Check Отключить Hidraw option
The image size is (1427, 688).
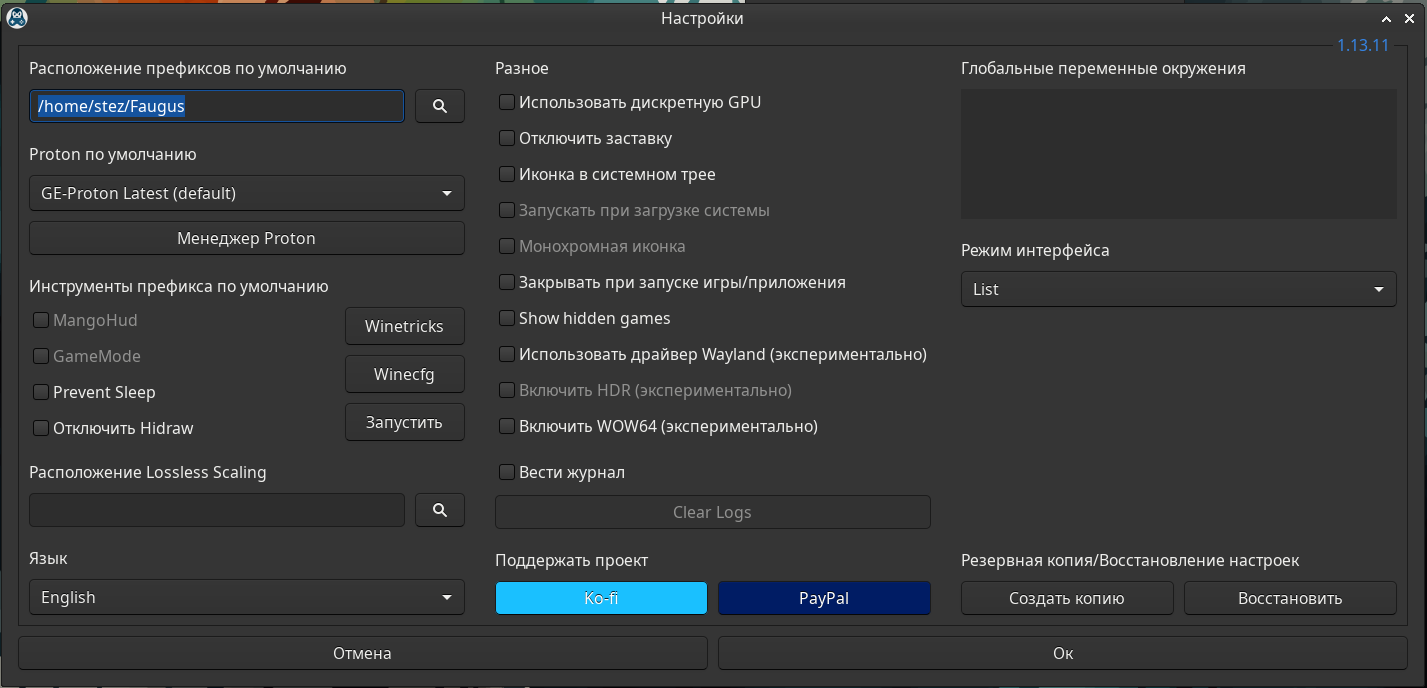[41, 428]
